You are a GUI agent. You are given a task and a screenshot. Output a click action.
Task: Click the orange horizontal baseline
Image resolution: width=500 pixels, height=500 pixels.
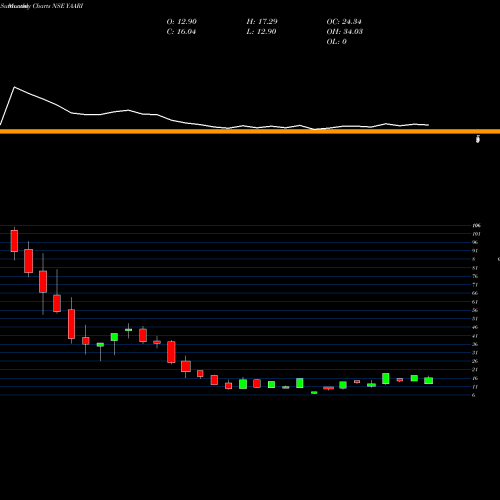(x=250, y=131)
